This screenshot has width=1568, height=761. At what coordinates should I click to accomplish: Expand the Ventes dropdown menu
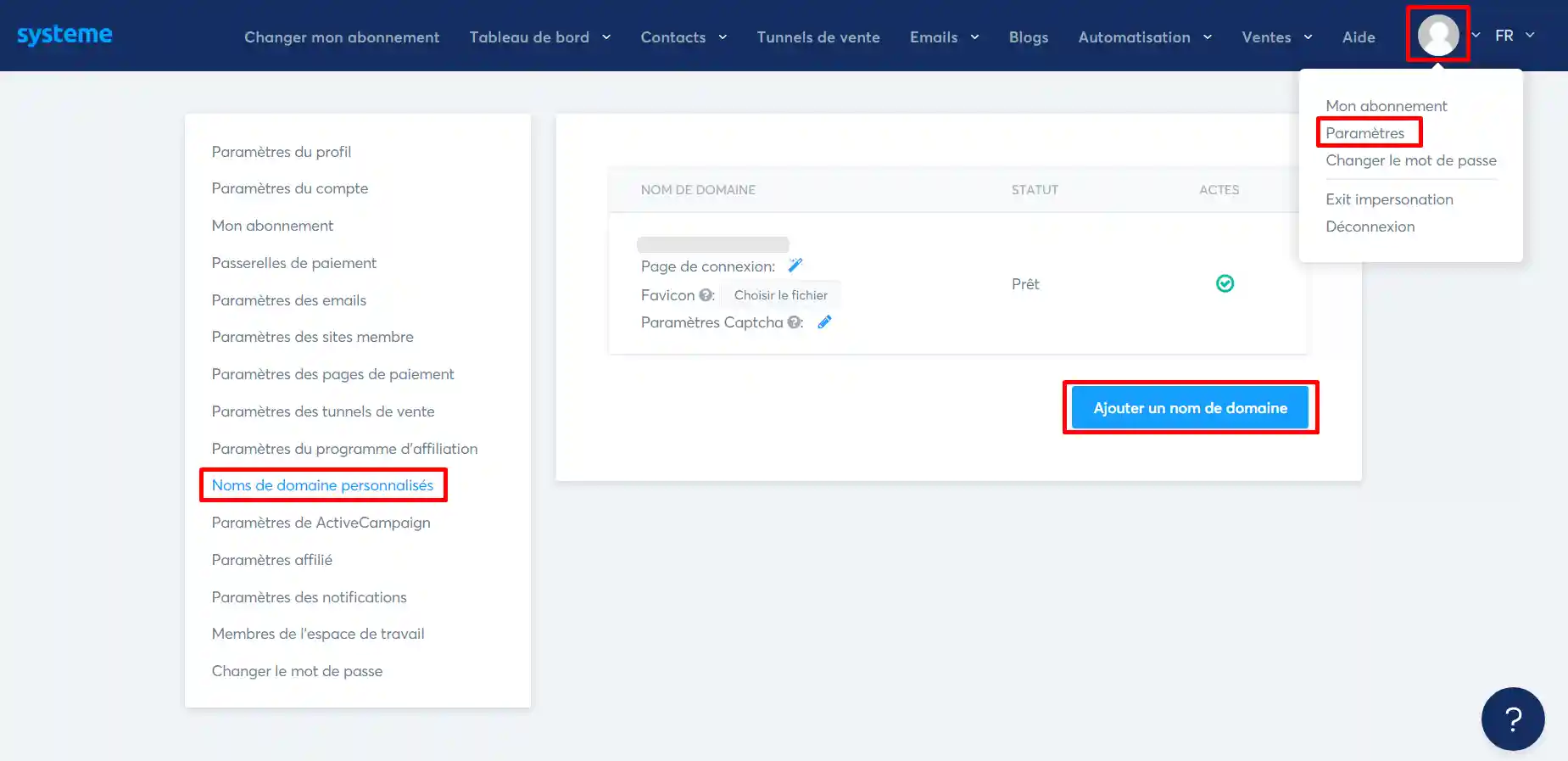(1277, 37)
